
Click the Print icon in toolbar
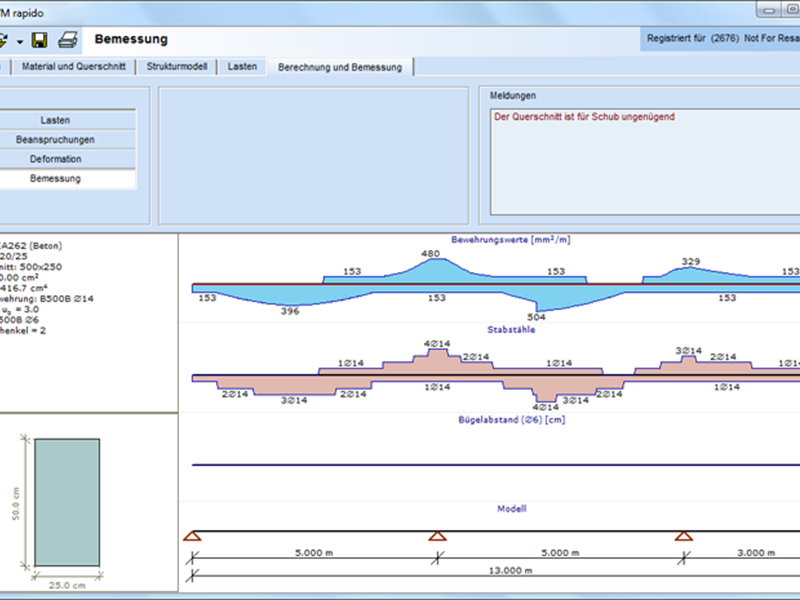click(x=67, y=40)
